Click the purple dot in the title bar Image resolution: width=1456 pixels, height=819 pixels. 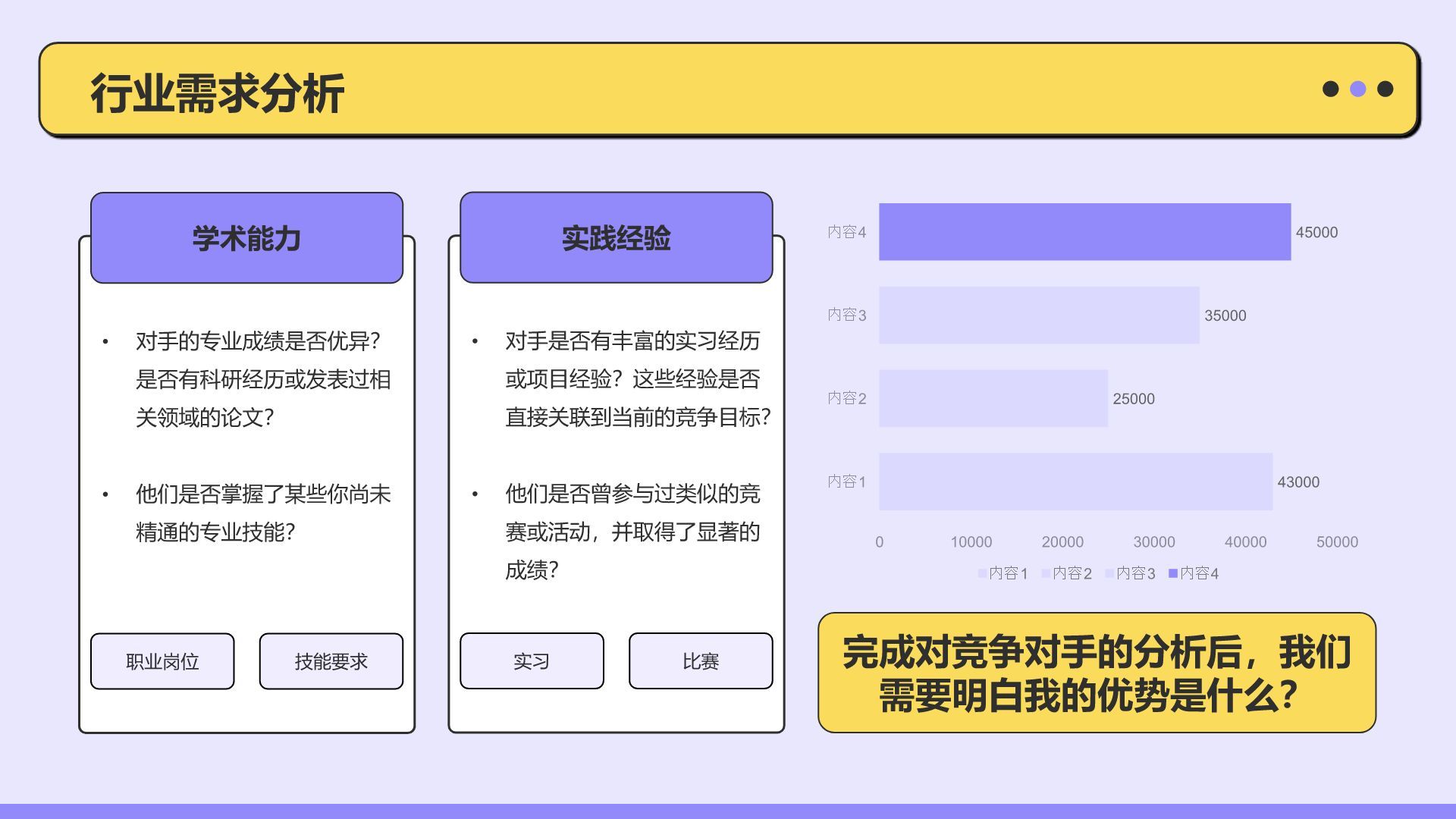[x=1357, y=89]
